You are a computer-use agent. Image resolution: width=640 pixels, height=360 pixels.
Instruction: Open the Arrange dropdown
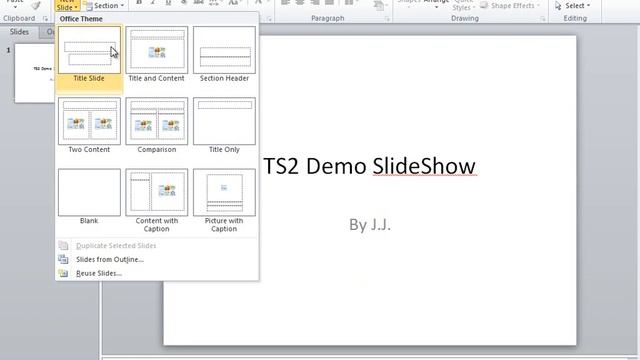[436, 4]
